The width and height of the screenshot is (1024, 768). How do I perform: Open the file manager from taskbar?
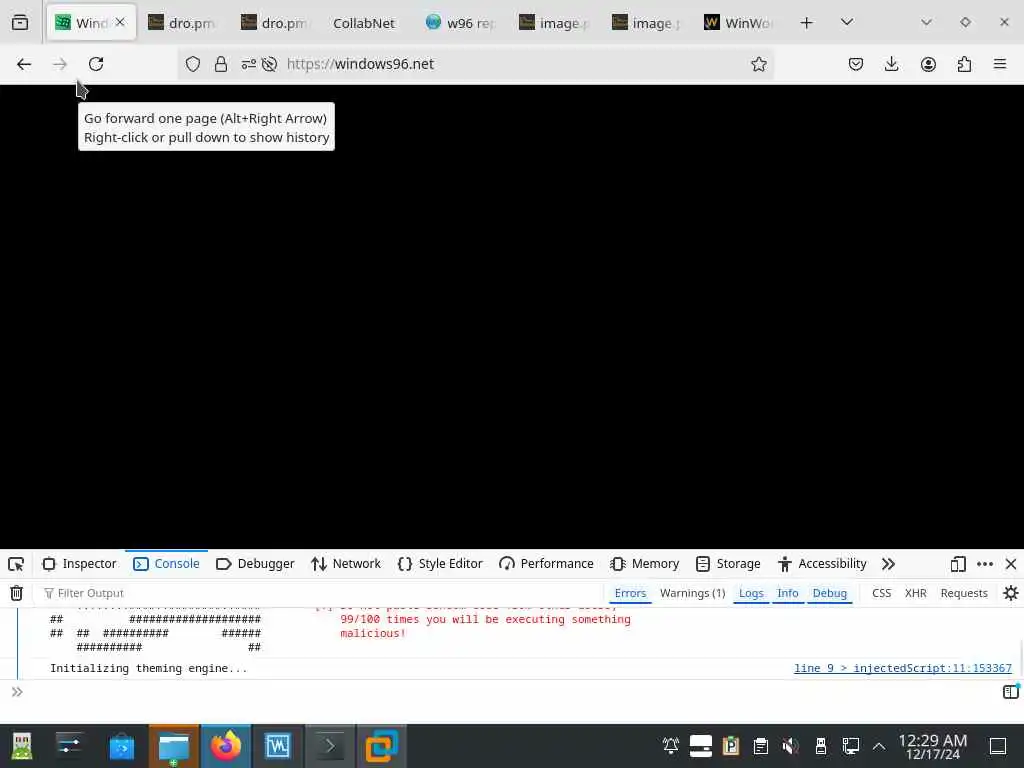[x=174, y=746]
